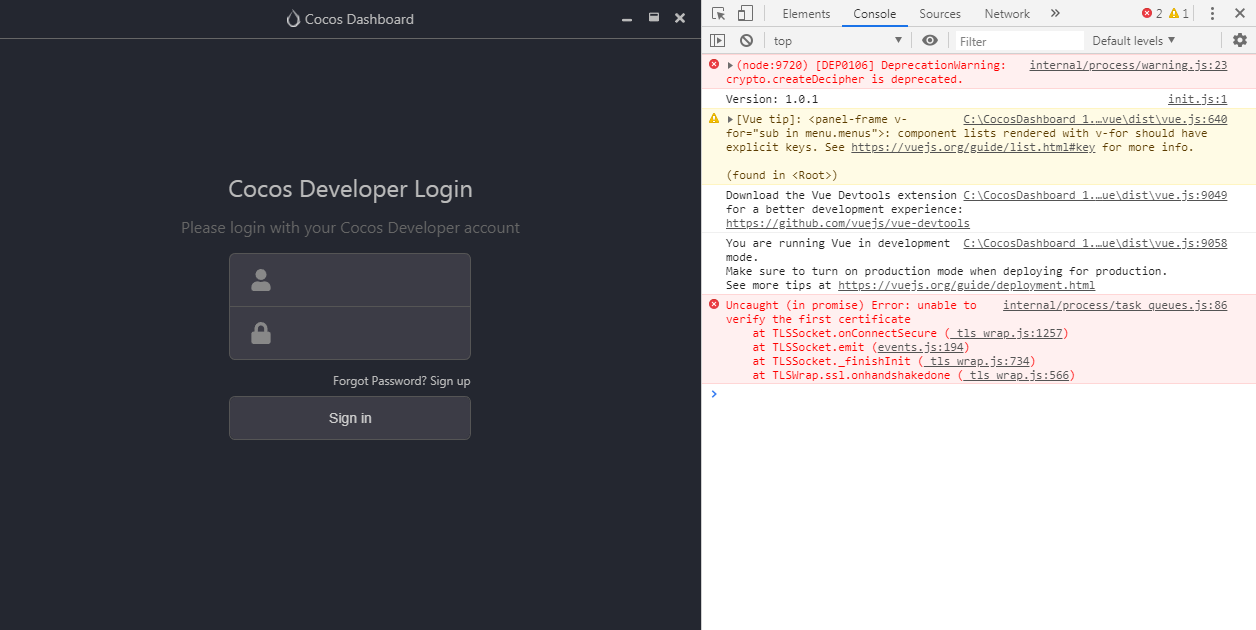Click the red error count badge
1256x630 pixels.
click(x=1152, y=14)
